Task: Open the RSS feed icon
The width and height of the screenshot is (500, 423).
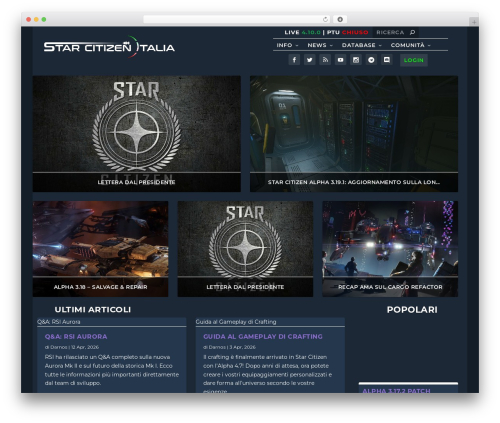Action: tap(325, 60)
